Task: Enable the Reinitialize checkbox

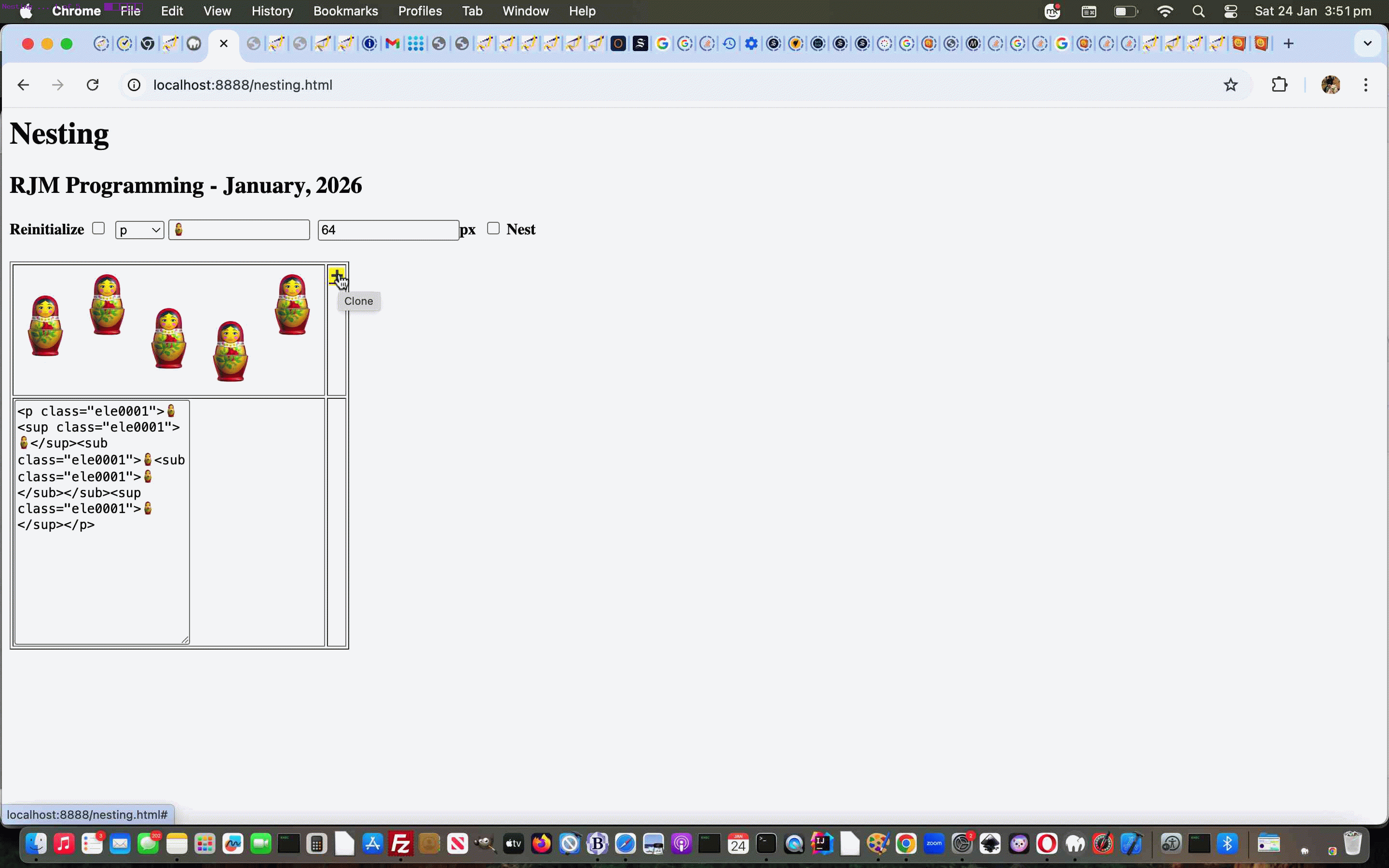Action: (x=99, y=229)
